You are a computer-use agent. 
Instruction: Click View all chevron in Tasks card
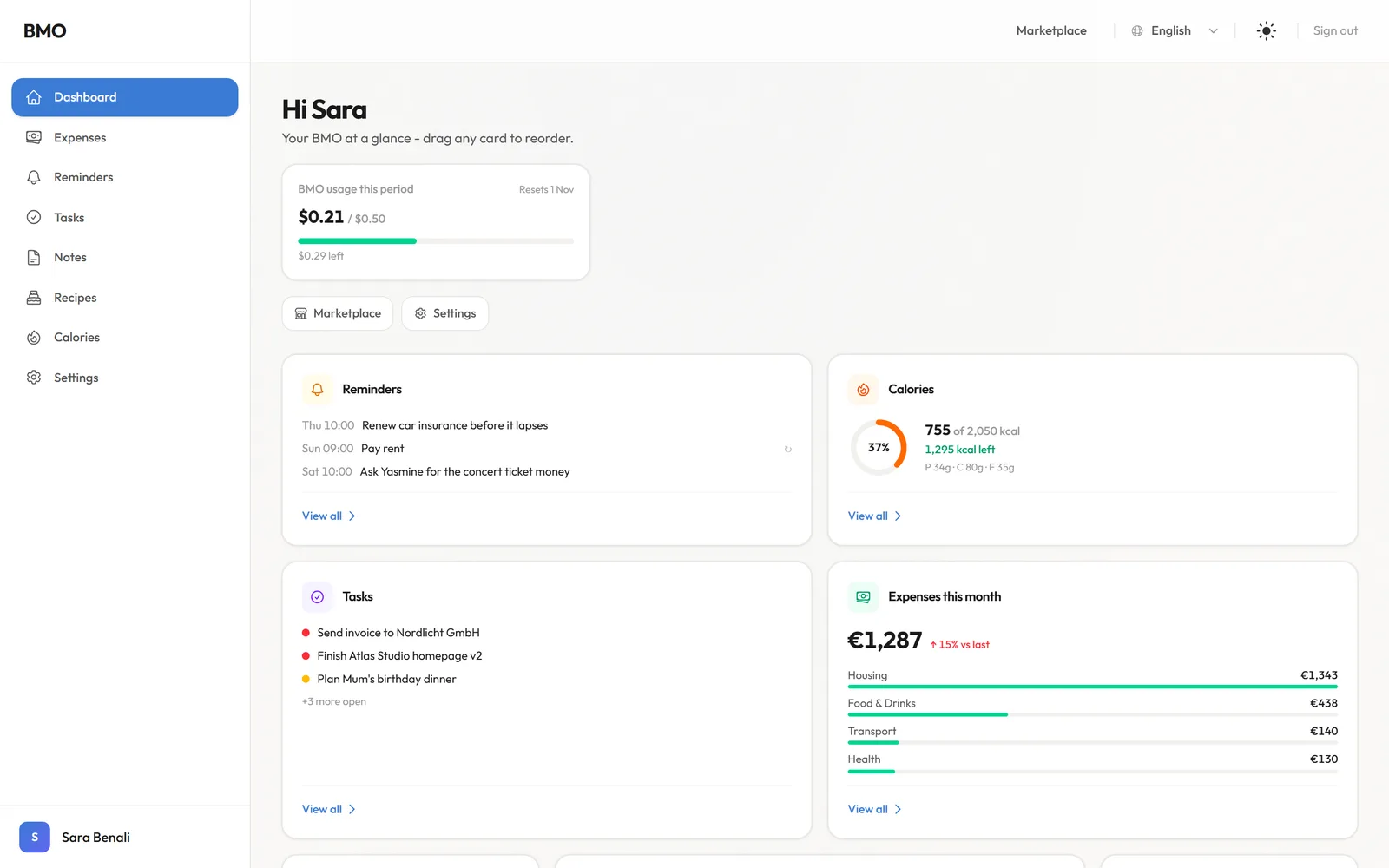click(x=352, y=810)
